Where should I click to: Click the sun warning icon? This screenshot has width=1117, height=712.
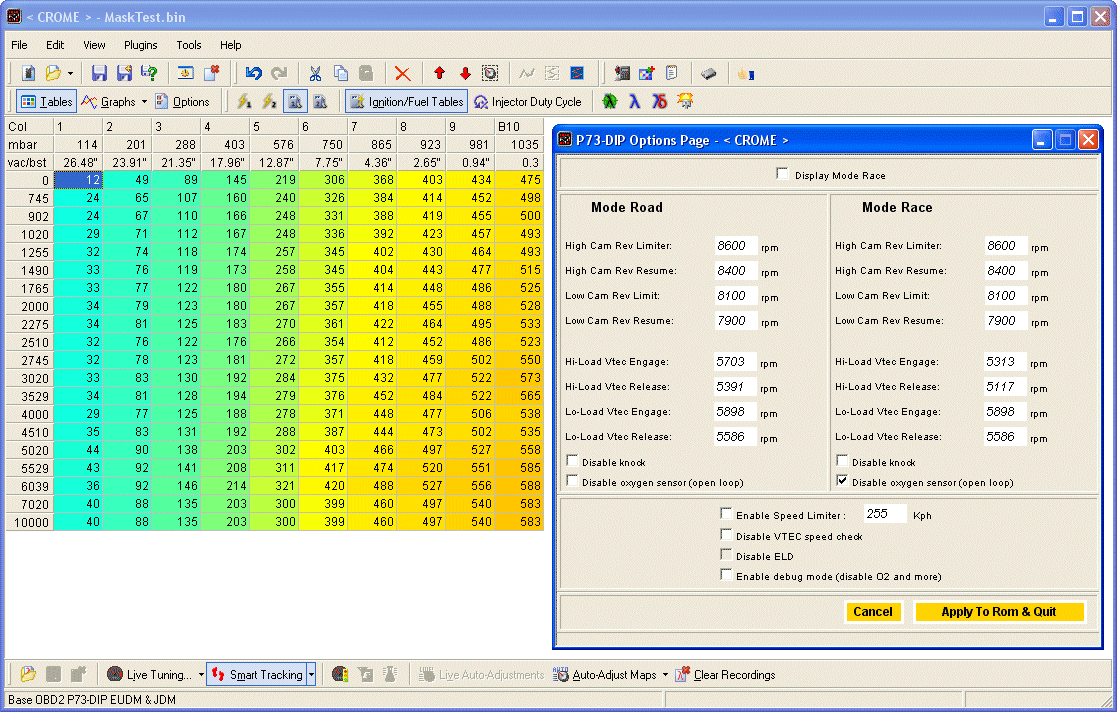pyautogui.click(x=685, y=102)
